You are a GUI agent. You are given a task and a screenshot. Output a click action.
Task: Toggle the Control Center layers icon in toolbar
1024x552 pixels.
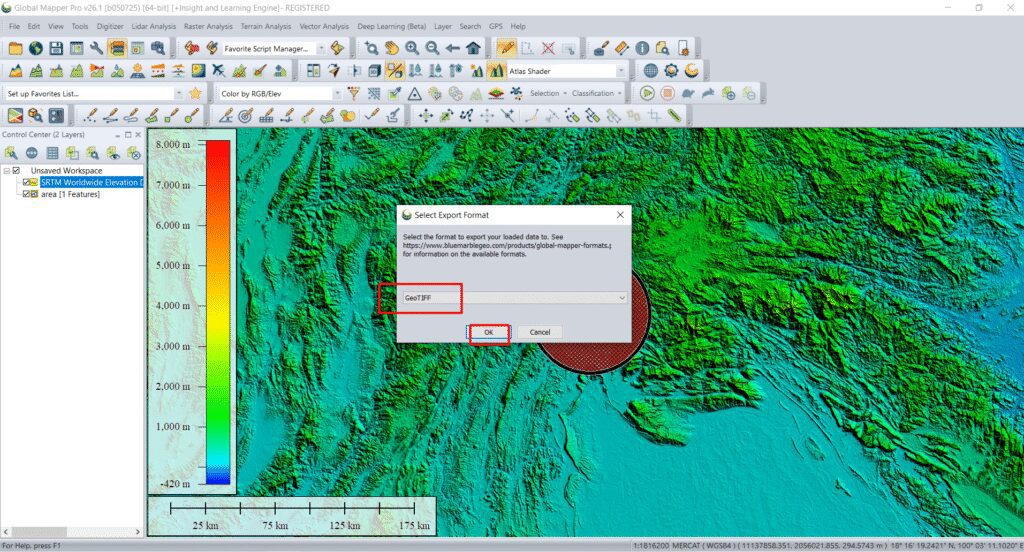point(117,48)
